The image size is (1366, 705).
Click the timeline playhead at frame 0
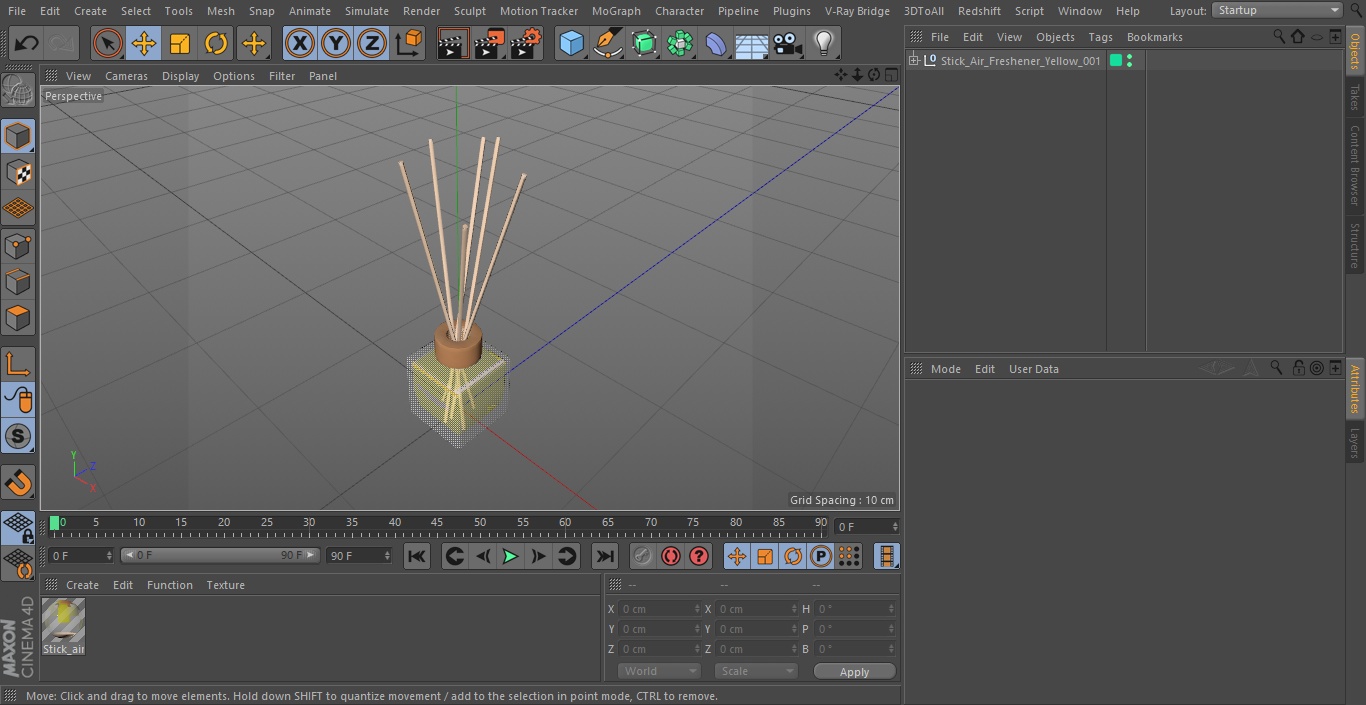(55, 523)
